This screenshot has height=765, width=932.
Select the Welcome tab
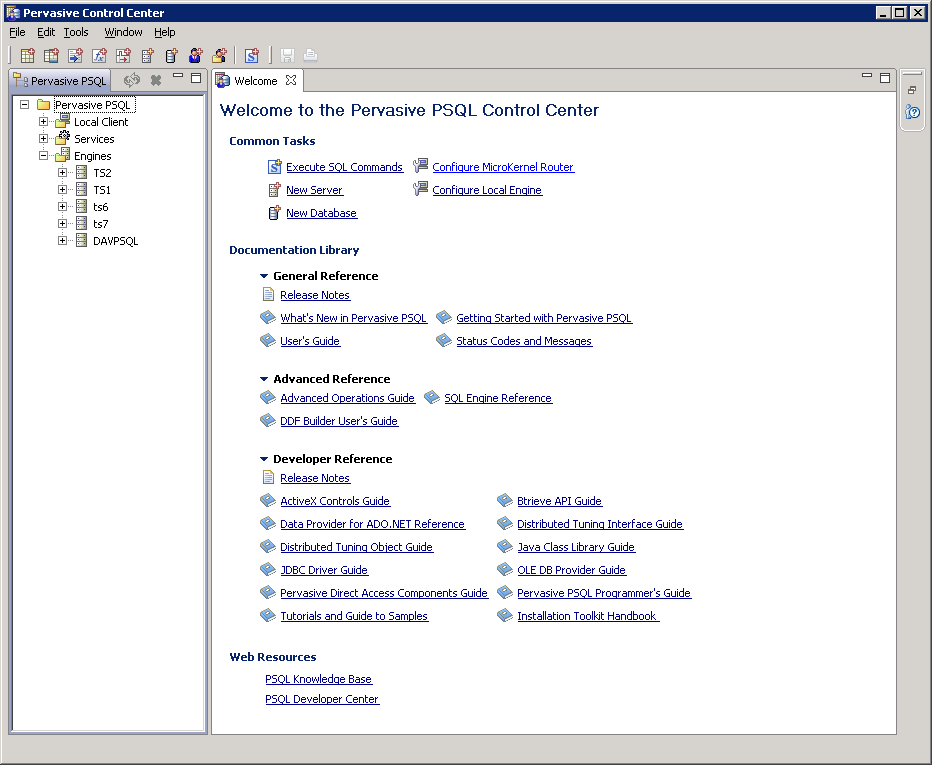256,81
